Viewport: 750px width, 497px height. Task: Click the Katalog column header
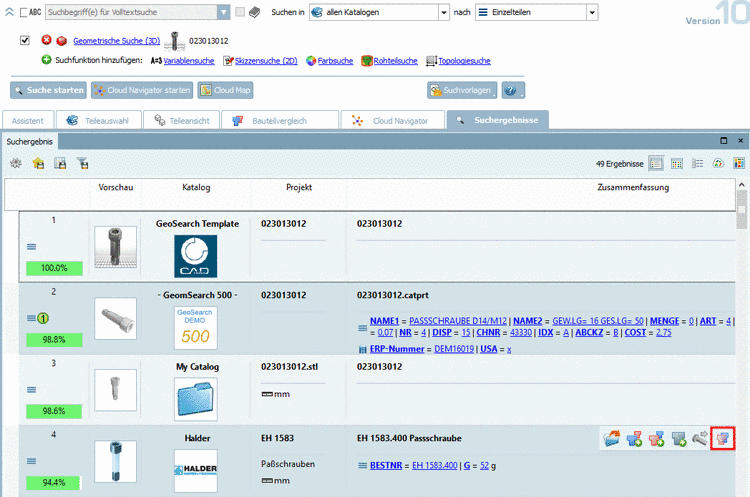coord(196,188)
